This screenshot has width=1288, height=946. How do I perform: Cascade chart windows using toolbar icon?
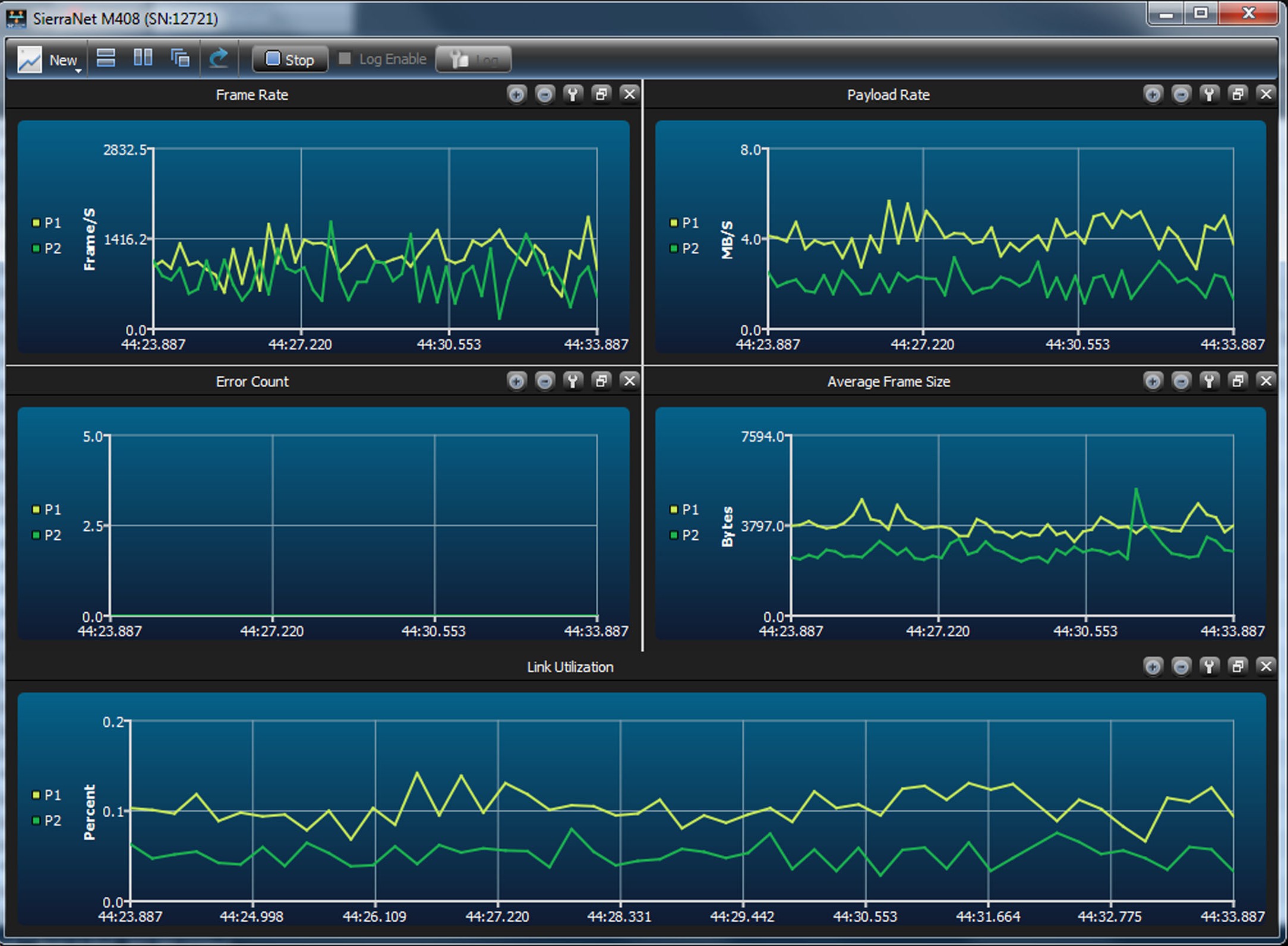pos(180,58)
